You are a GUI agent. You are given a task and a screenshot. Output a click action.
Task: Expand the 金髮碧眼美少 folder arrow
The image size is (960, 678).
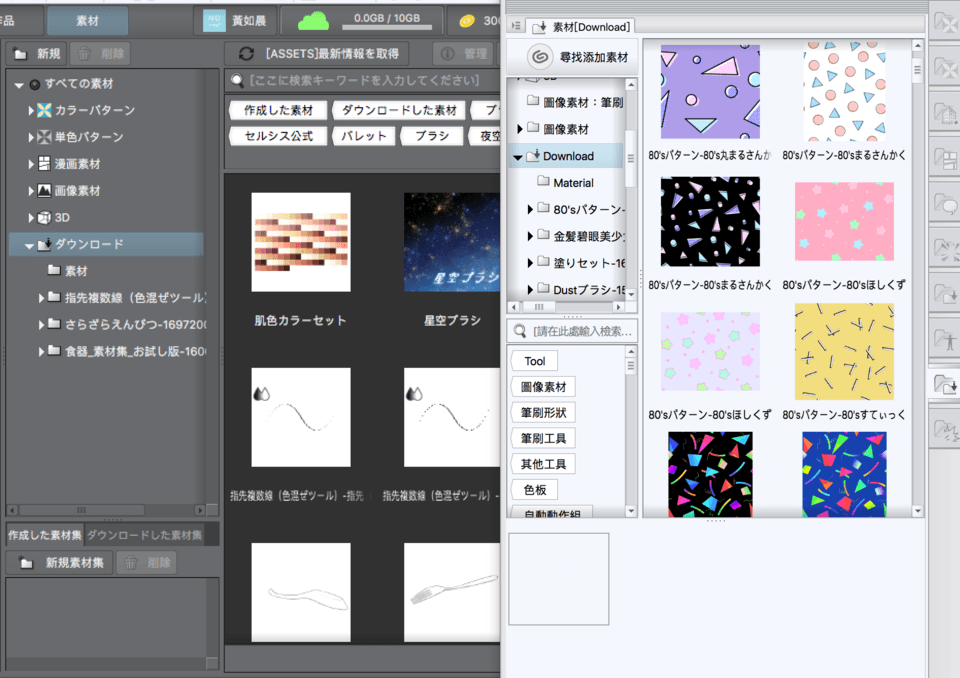click(x=531, y=236)
